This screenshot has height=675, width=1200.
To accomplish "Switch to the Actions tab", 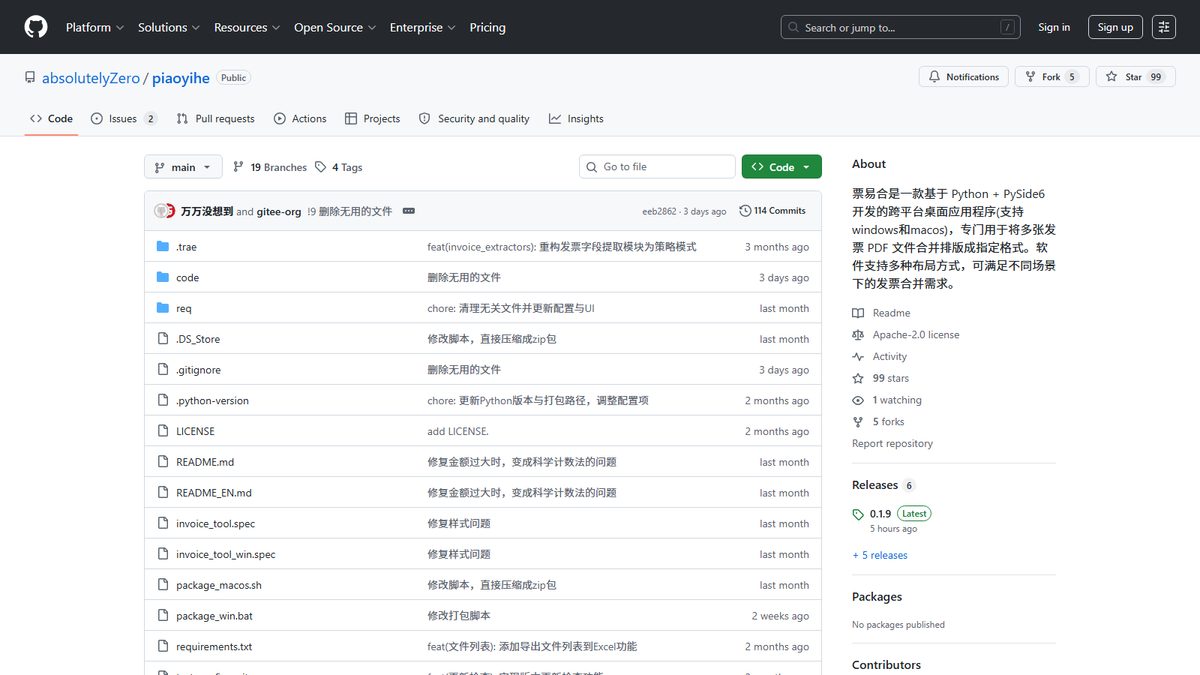I will pos(300,118).
